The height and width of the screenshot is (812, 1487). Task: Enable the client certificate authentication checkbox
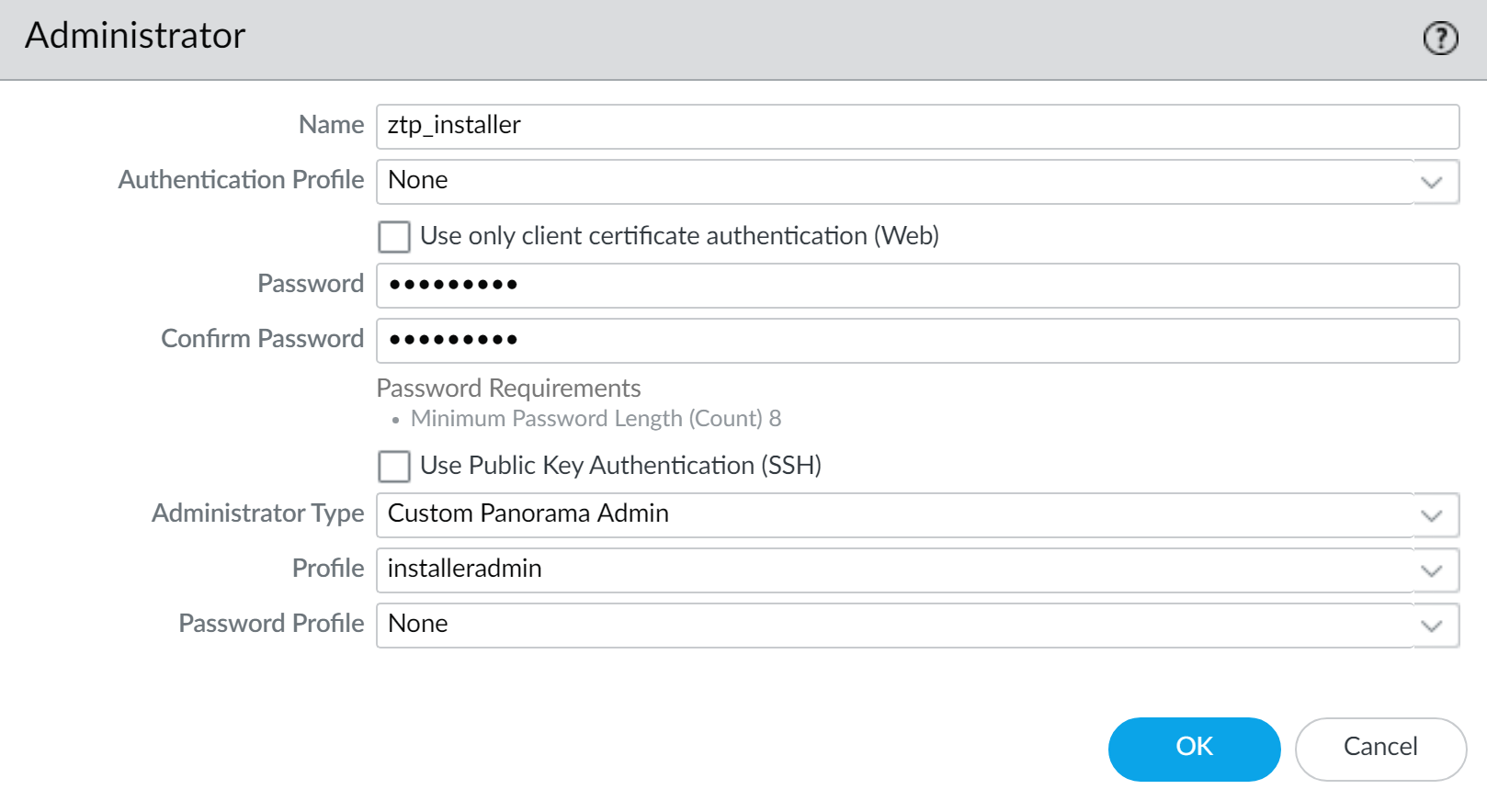click(x=394, y=237)
